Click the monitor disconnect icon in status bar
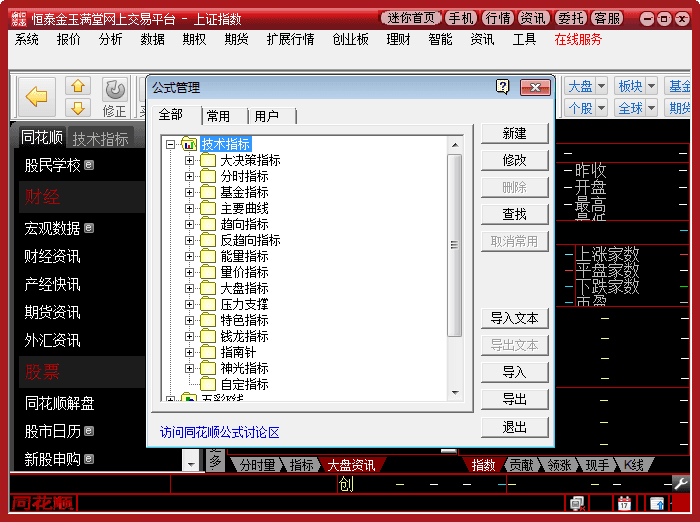700x522 pixels. coord(577,503)
